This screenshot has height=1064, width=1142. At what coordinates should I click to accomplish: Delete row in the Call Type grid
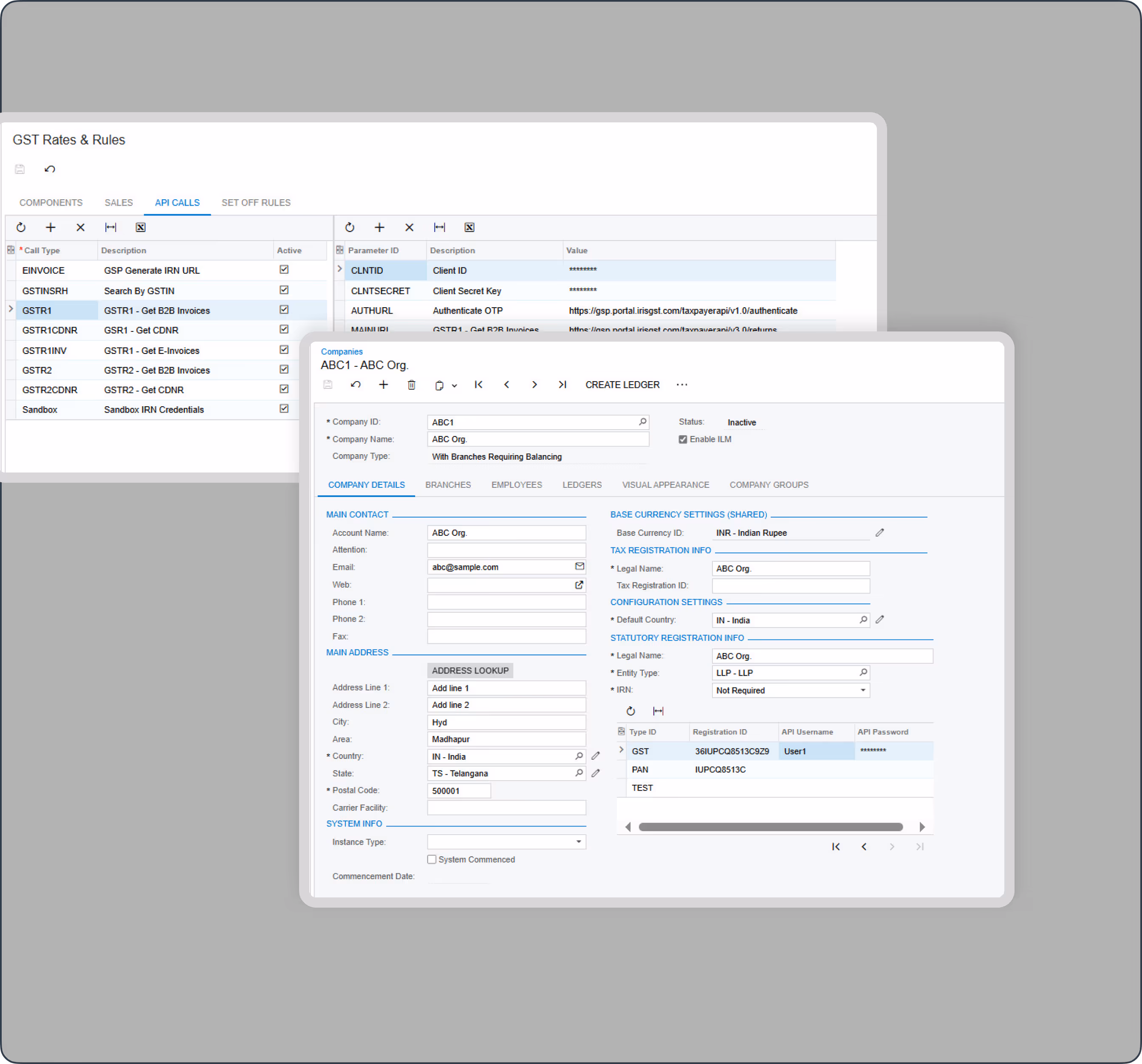(x=80, y=227)
